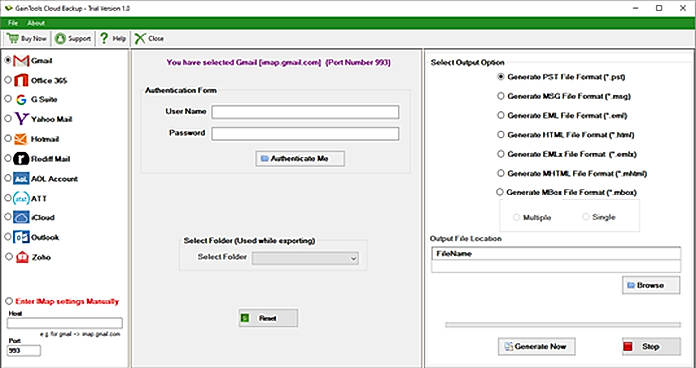Click the Authenticate Me button

(x=300, y=158)
